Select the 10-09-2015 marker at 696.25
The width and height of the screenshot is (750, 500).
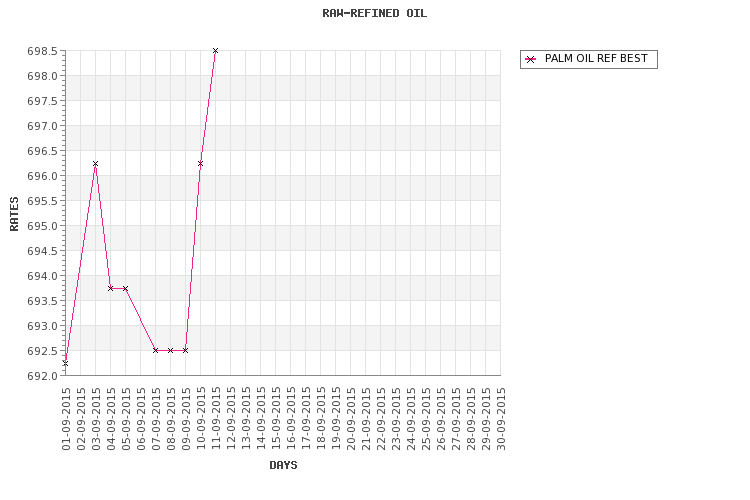click(200, 164)
